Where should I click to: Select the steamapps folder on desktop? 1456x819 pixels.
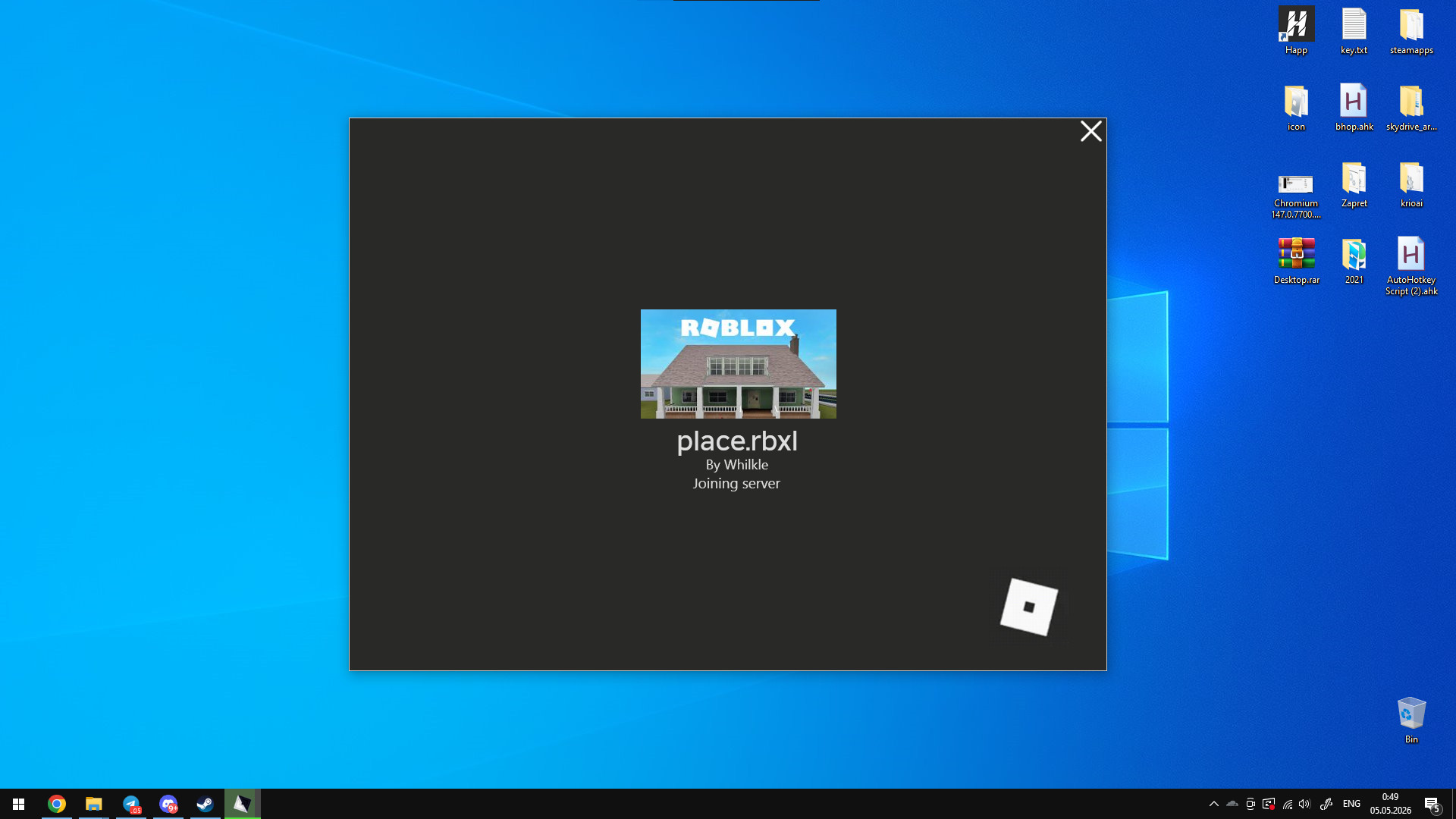[1411, 31]
